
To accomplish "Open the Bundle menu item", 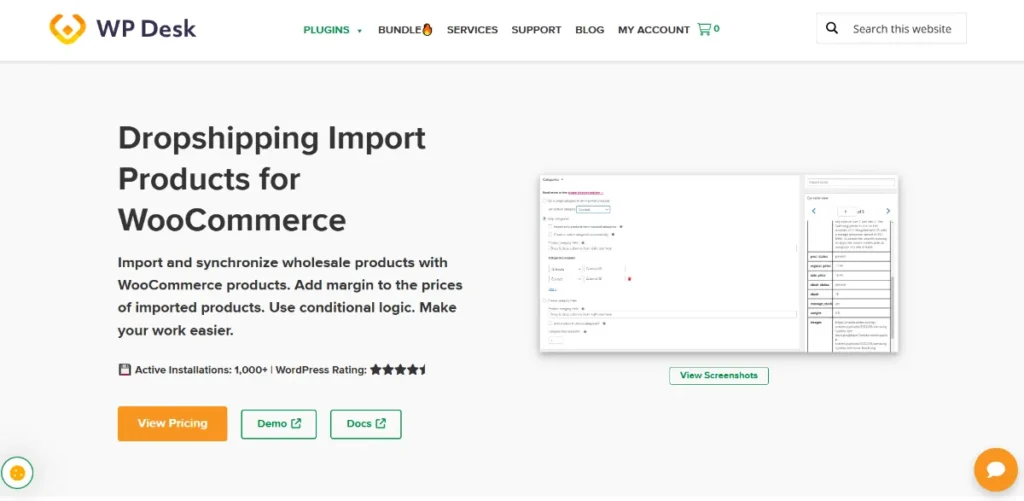I will [405, 30].
